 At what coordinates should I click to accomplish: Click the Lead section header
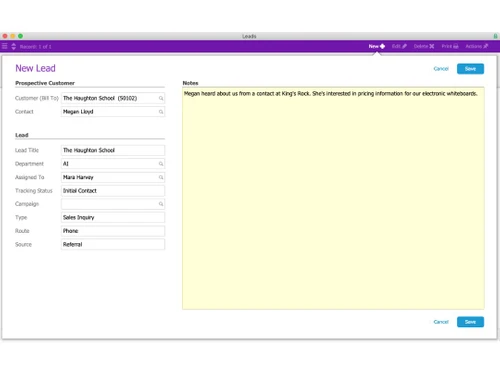pos(22,135)
